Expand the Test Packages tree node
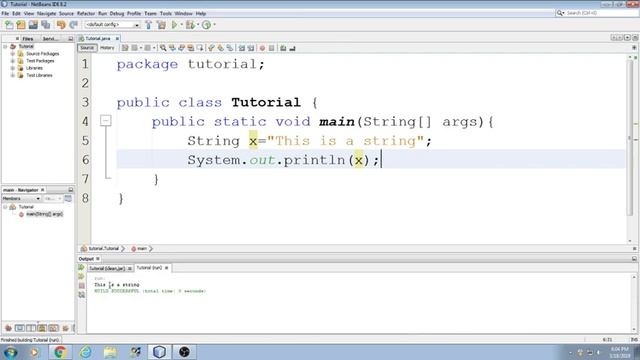The width and height of the screenshot is (640, 360). (x=13, y=61)
